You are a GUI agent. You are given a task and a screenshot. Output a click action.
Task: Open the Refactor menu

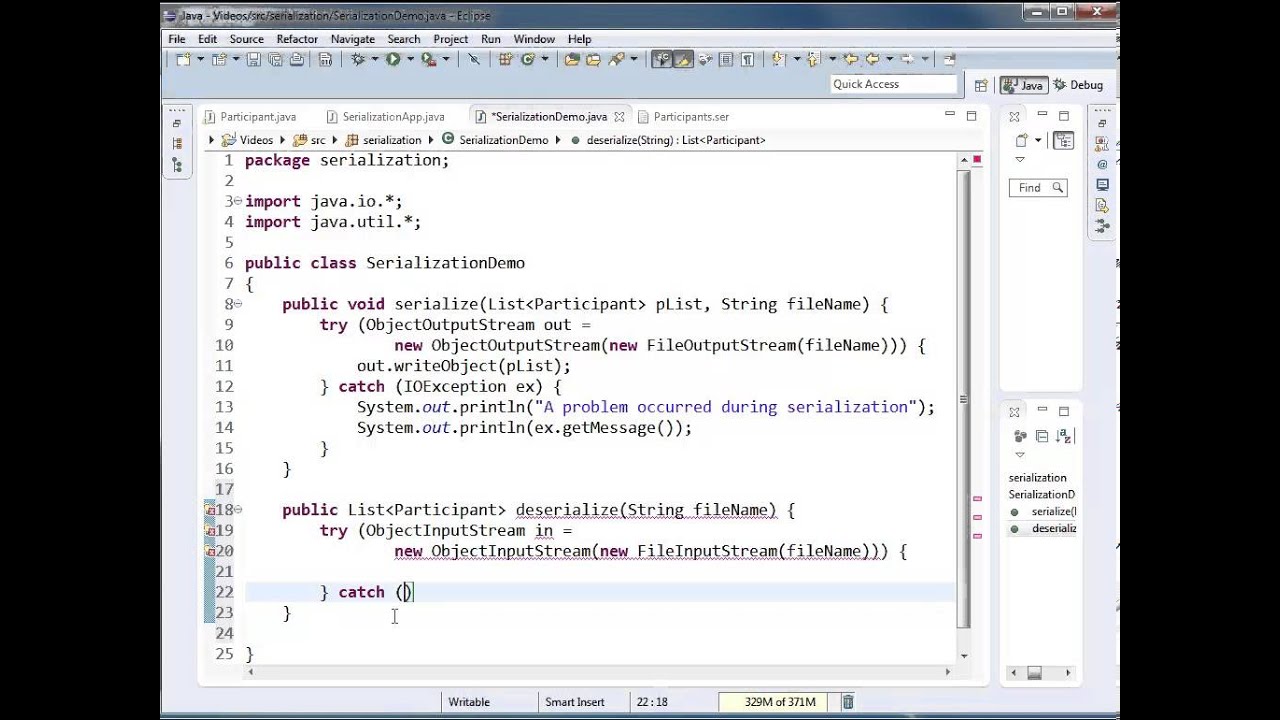[x=297, y=39]
